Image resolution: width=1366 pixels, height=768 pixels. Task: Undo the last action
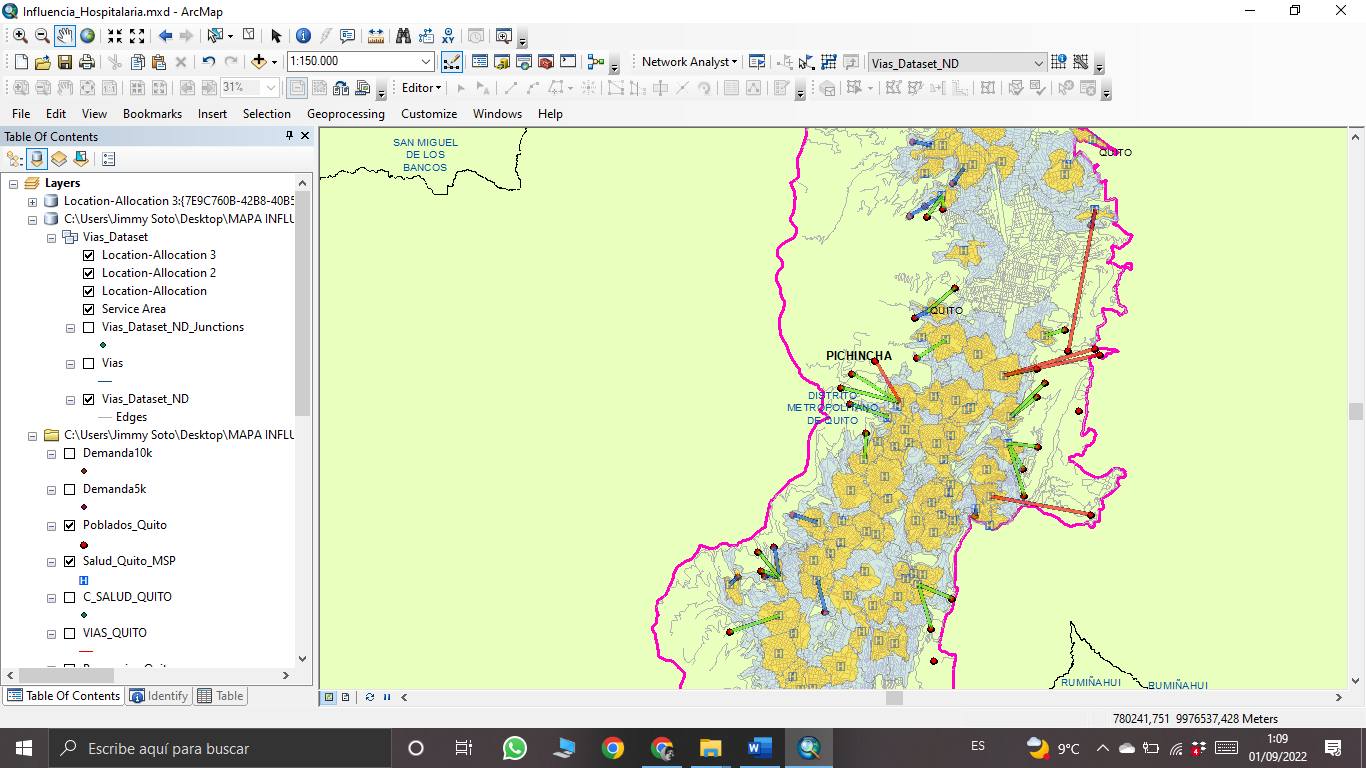coord(208,62)
